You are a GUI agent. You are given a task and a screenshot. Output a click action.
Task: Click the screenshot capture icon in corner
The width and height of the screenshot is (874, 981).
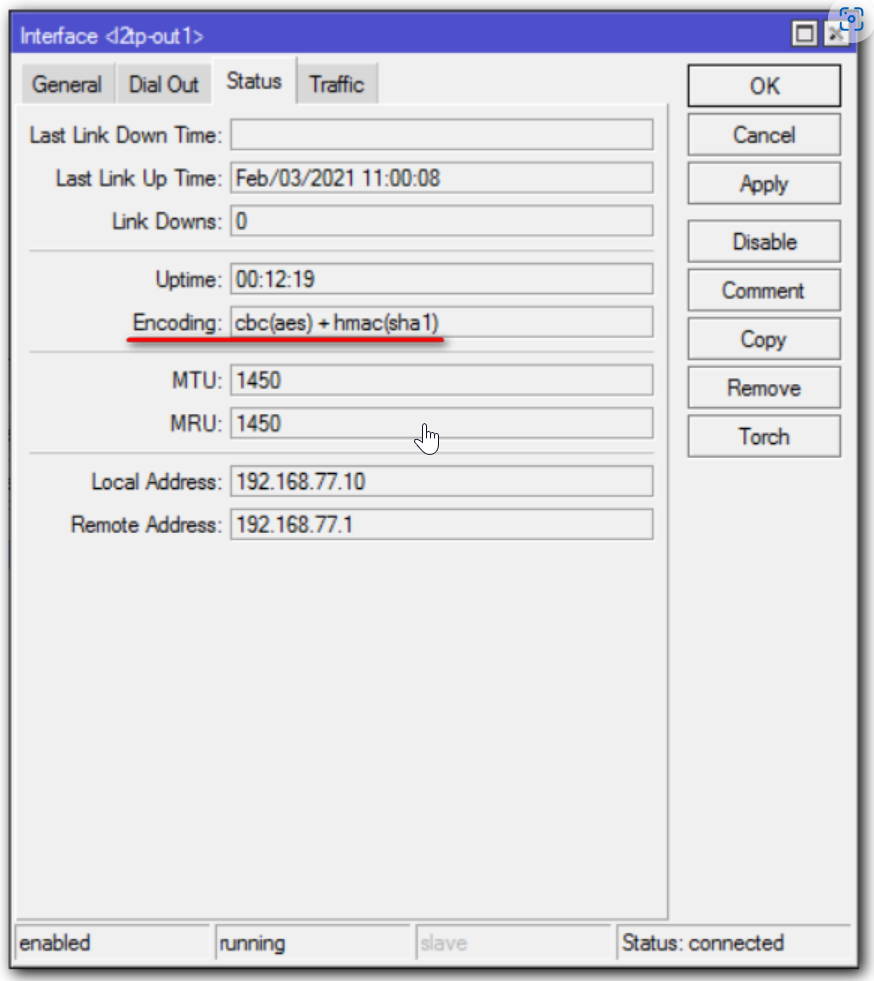pyautogui.click(x=851, y=19)
